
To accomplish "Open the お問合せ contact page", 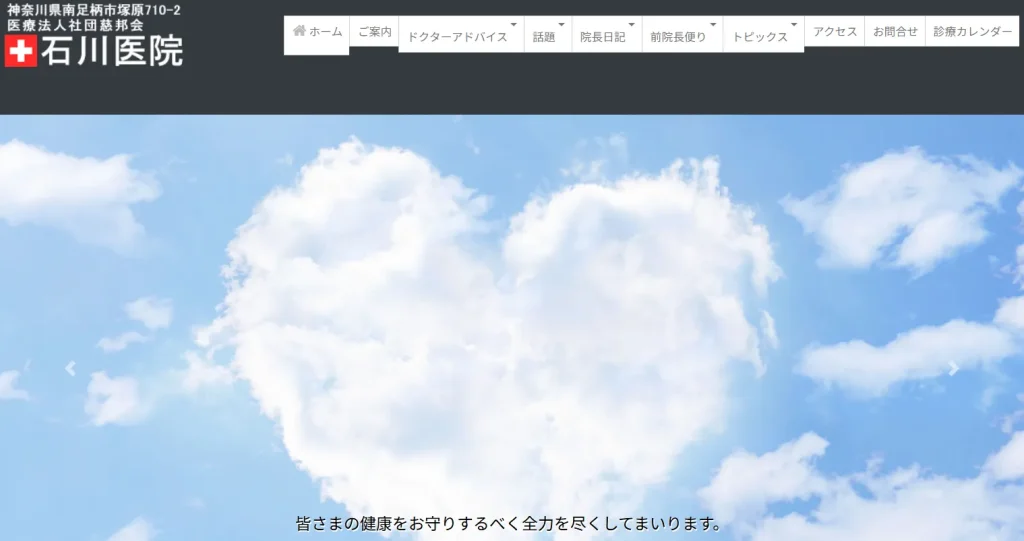I will [x=894, y=32].
